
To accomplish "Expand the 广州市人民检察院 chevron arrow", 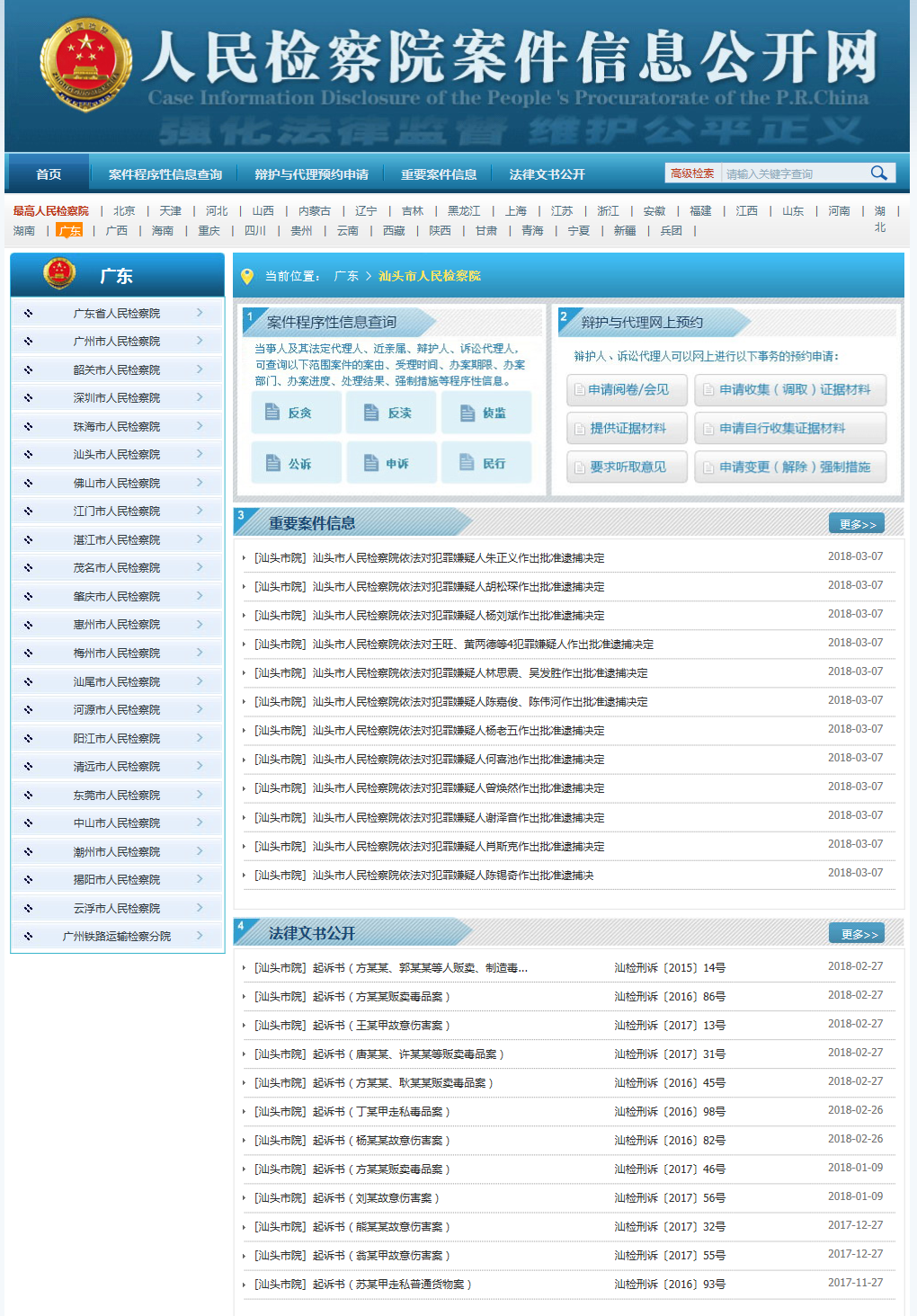I will [x=200, y=341].
